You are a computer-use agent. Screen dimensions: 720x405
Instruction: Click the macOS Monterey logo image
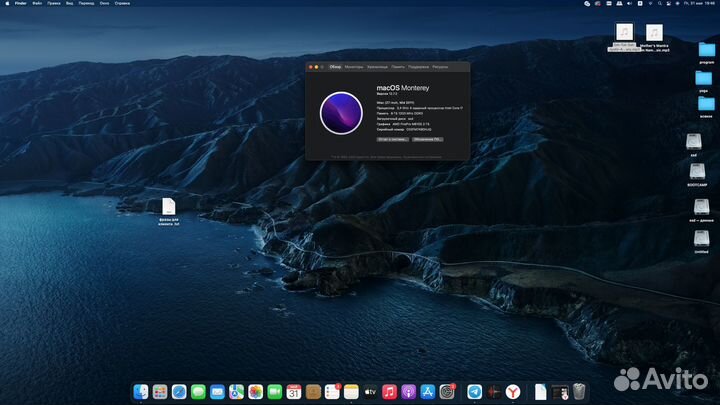[x=341, y=113]
